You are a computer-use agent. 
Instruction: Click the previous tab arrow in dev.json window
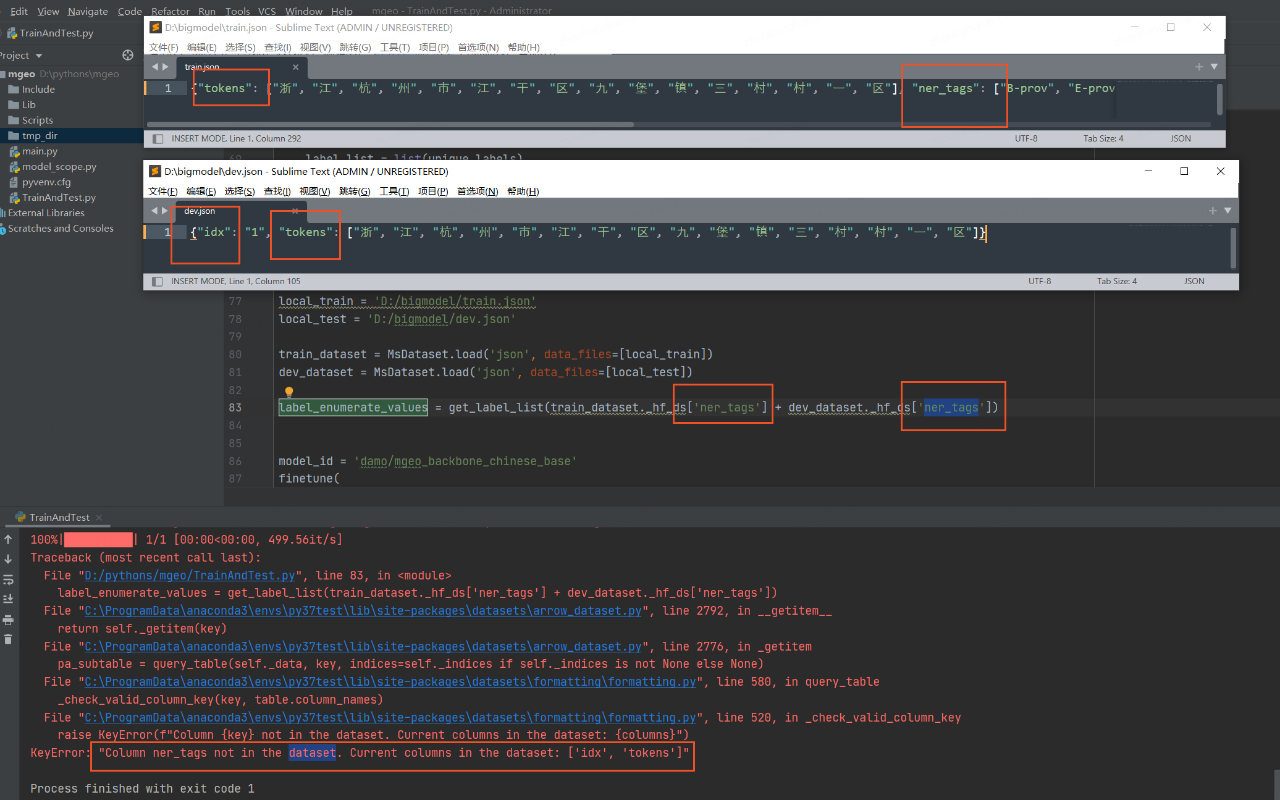155,211
